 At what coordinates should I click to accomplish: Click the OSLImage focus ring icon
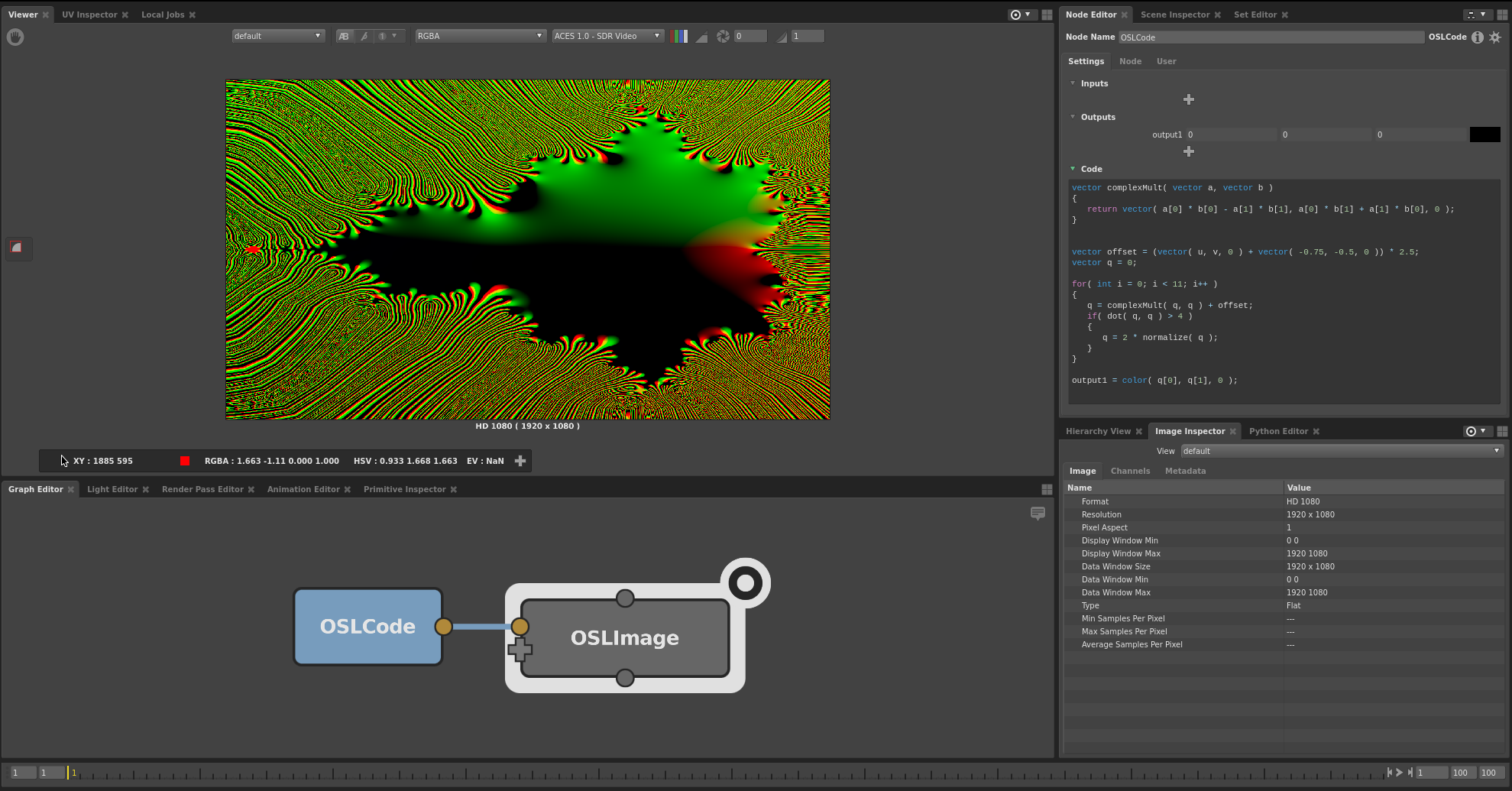point(746,583)
